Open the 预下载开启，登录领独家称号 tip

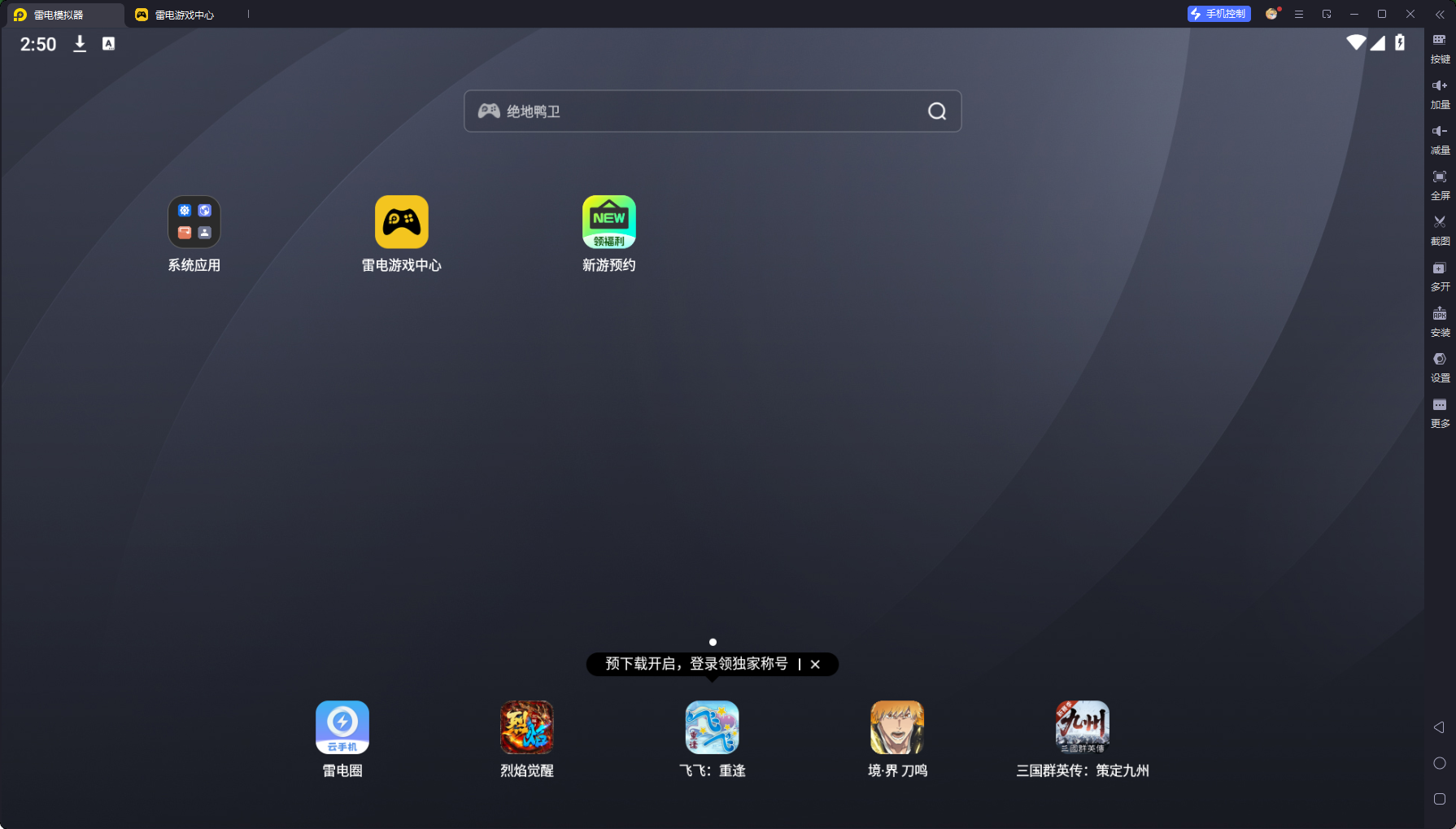696,664
